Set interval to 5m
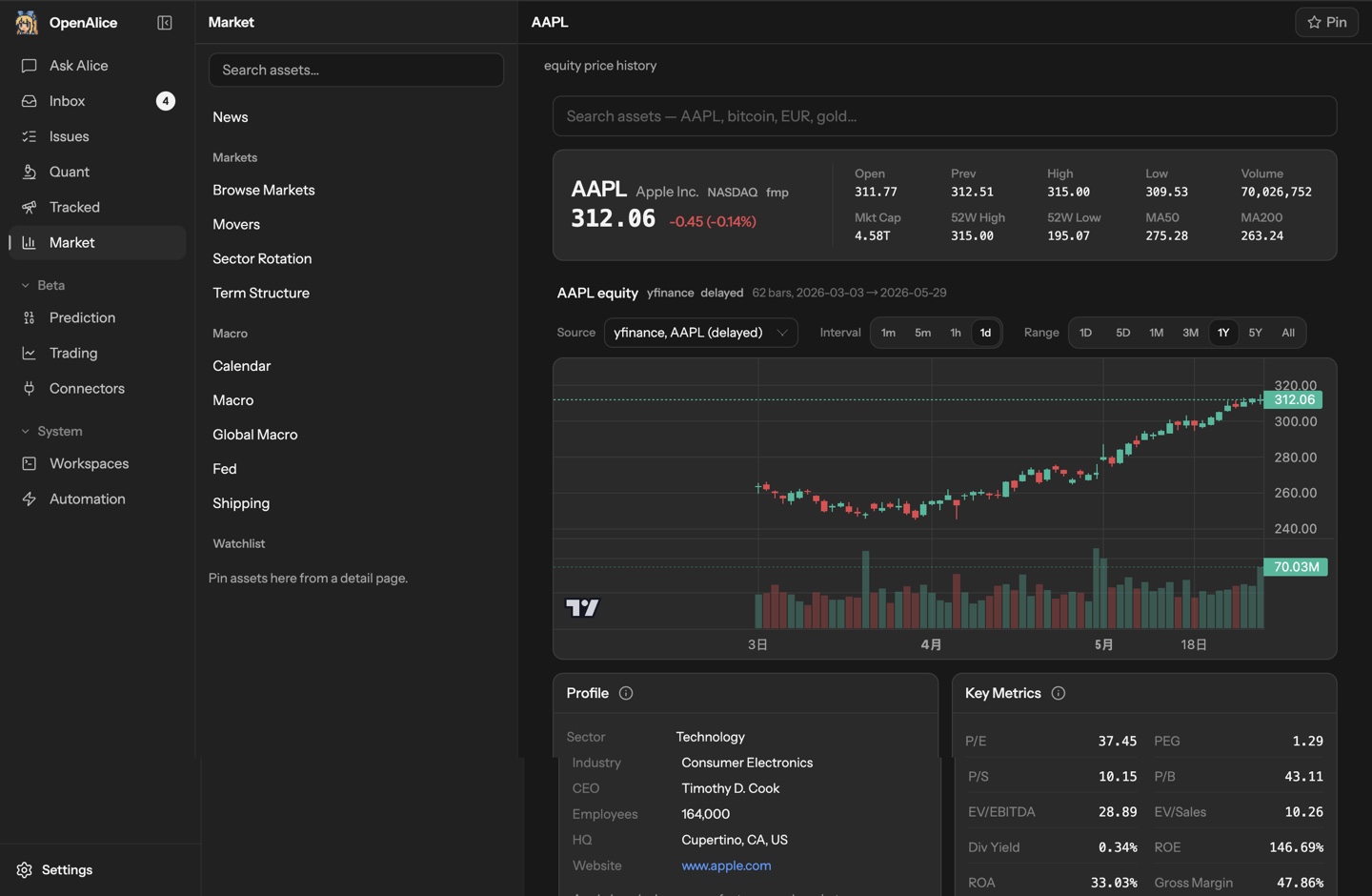 pos(922,333)
